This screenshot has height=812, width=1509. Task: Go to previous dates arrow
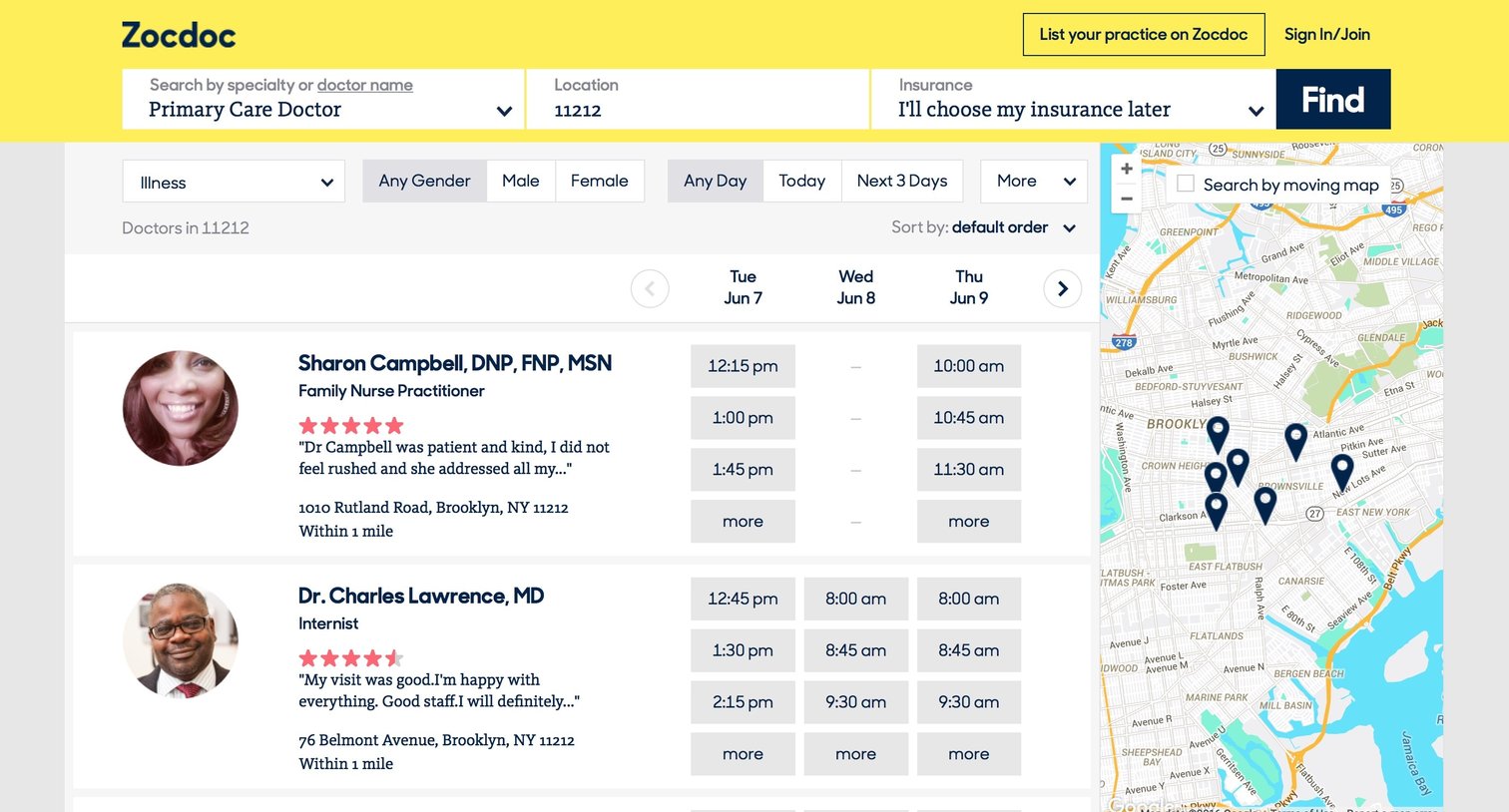[x=650, y=289]
